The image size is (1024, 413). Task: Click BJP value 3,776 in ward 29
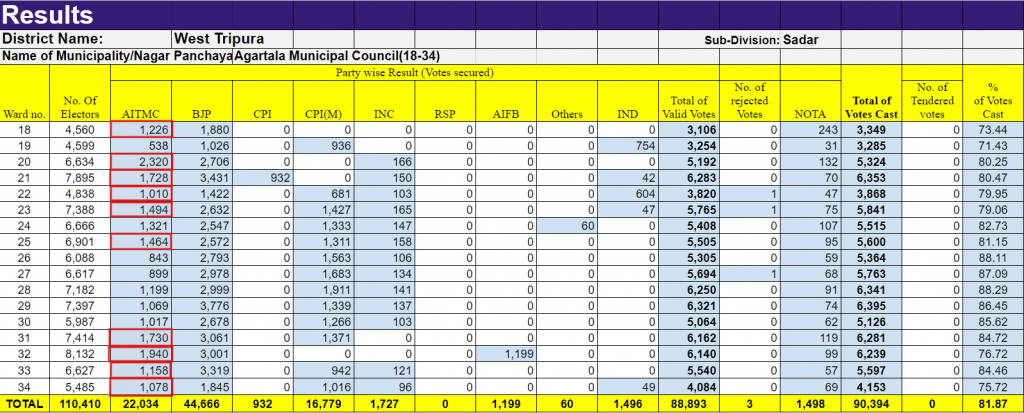pos(202,305)
